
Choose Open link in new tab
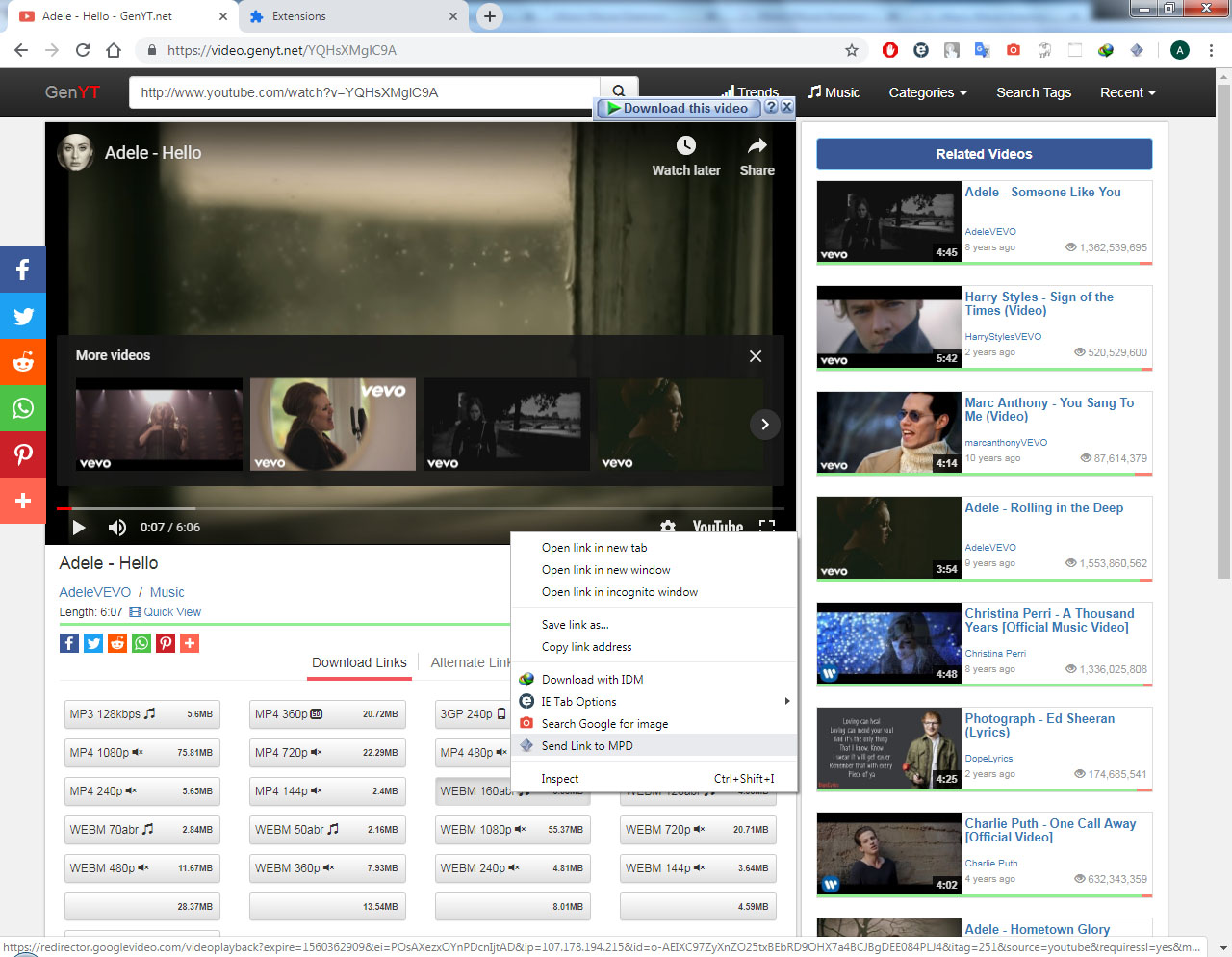[x=654, y=548]
